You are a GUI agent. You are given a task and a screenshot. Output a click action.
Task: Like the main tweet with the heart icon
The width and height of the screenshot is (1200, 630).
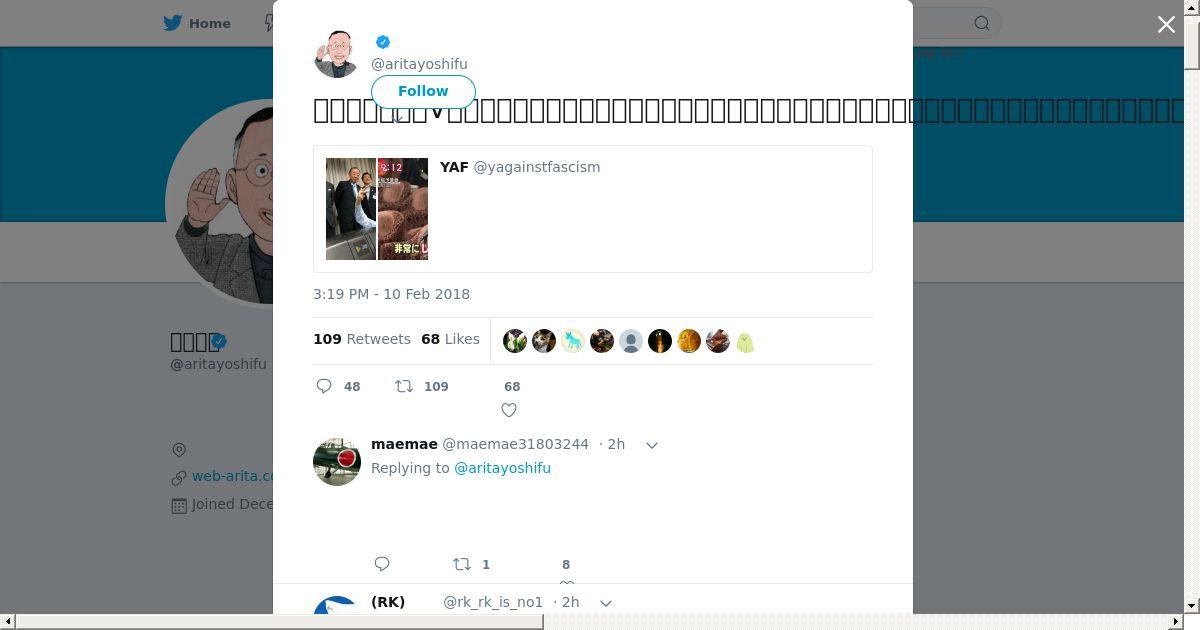pos(509,410)
